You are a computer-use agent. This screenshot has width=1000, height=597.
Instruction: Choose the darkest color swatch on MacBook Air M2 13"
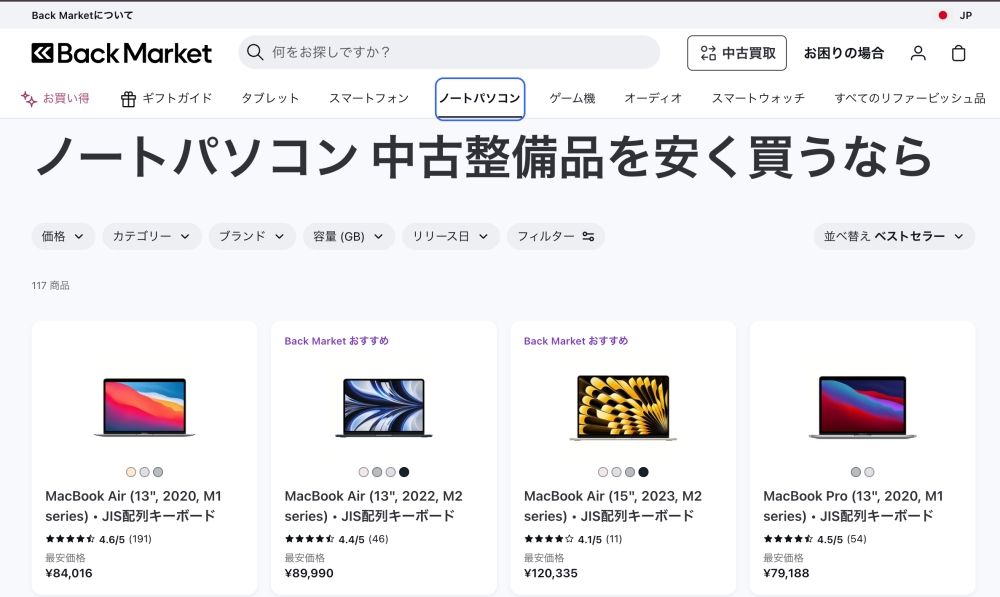click(404, 472)
